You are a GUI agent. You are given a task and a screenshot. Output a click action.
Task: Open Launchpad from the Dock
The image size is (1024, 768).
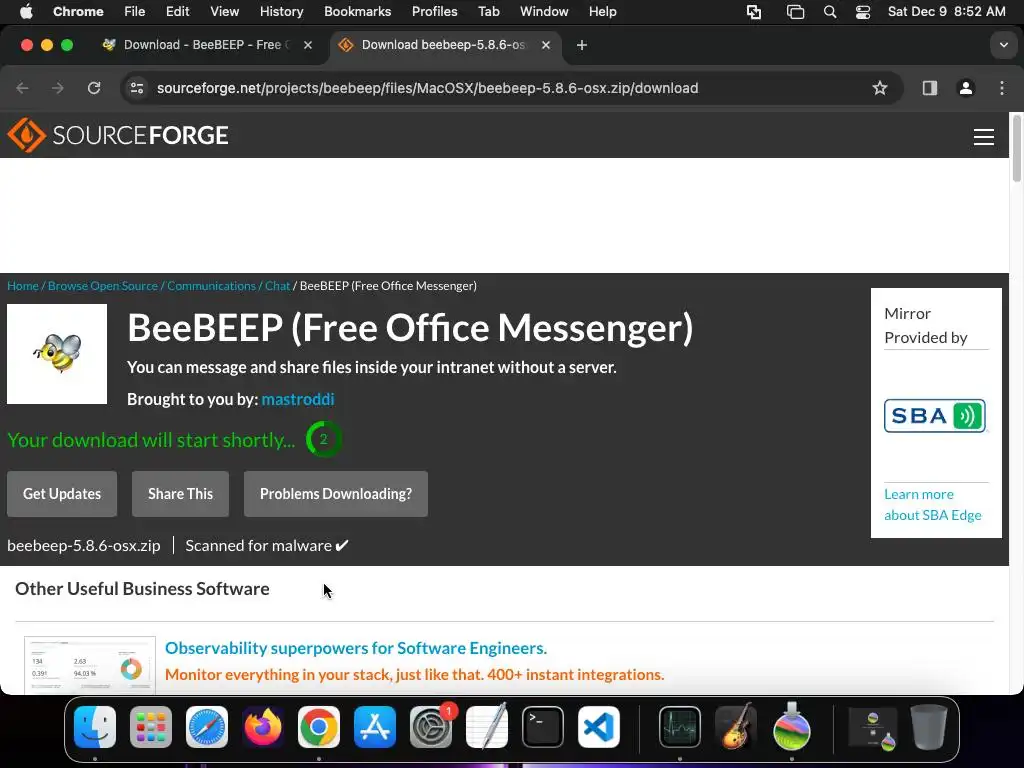151,727
